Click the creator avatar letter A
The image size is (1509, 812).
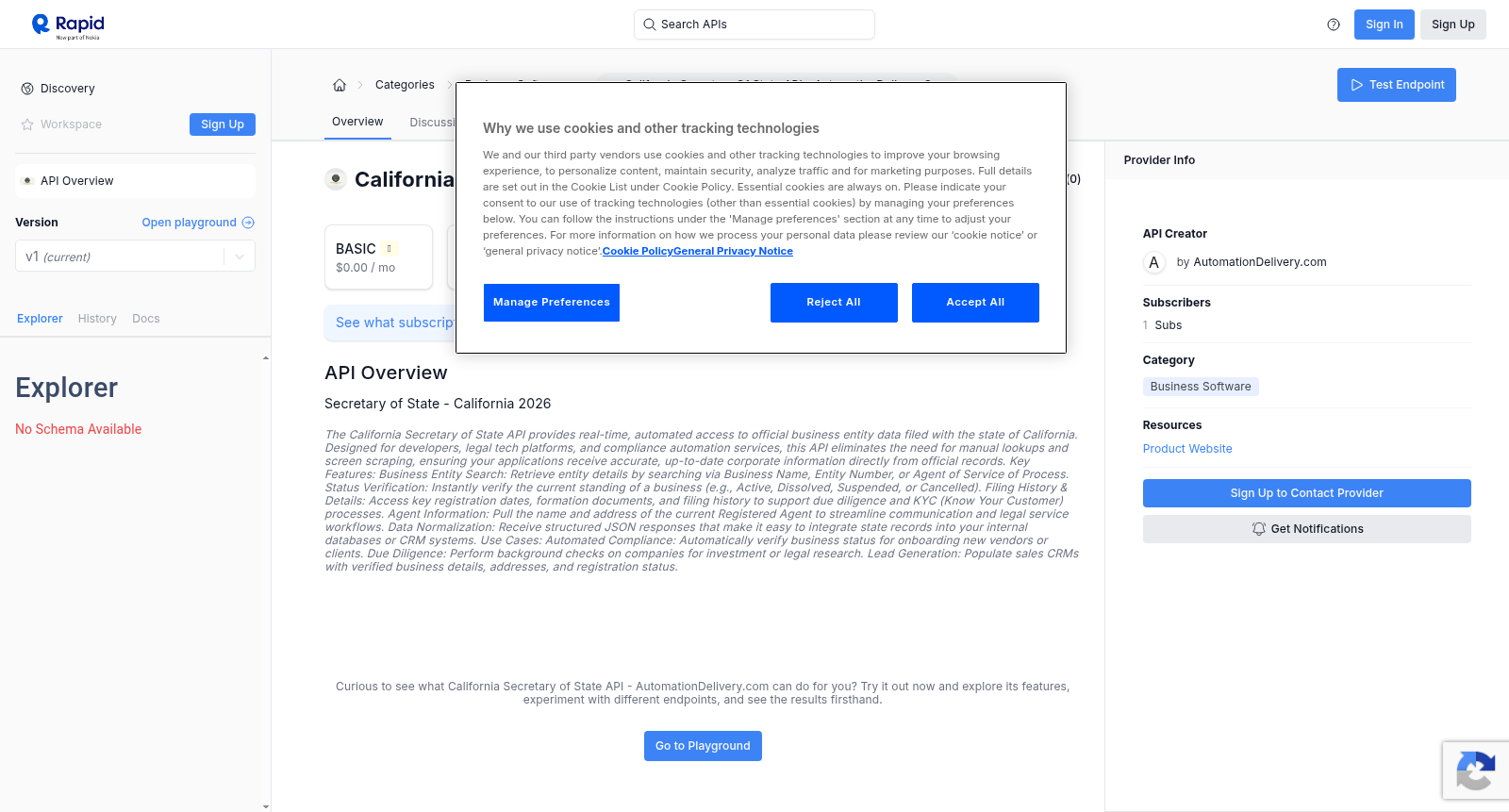(1153, 263)
